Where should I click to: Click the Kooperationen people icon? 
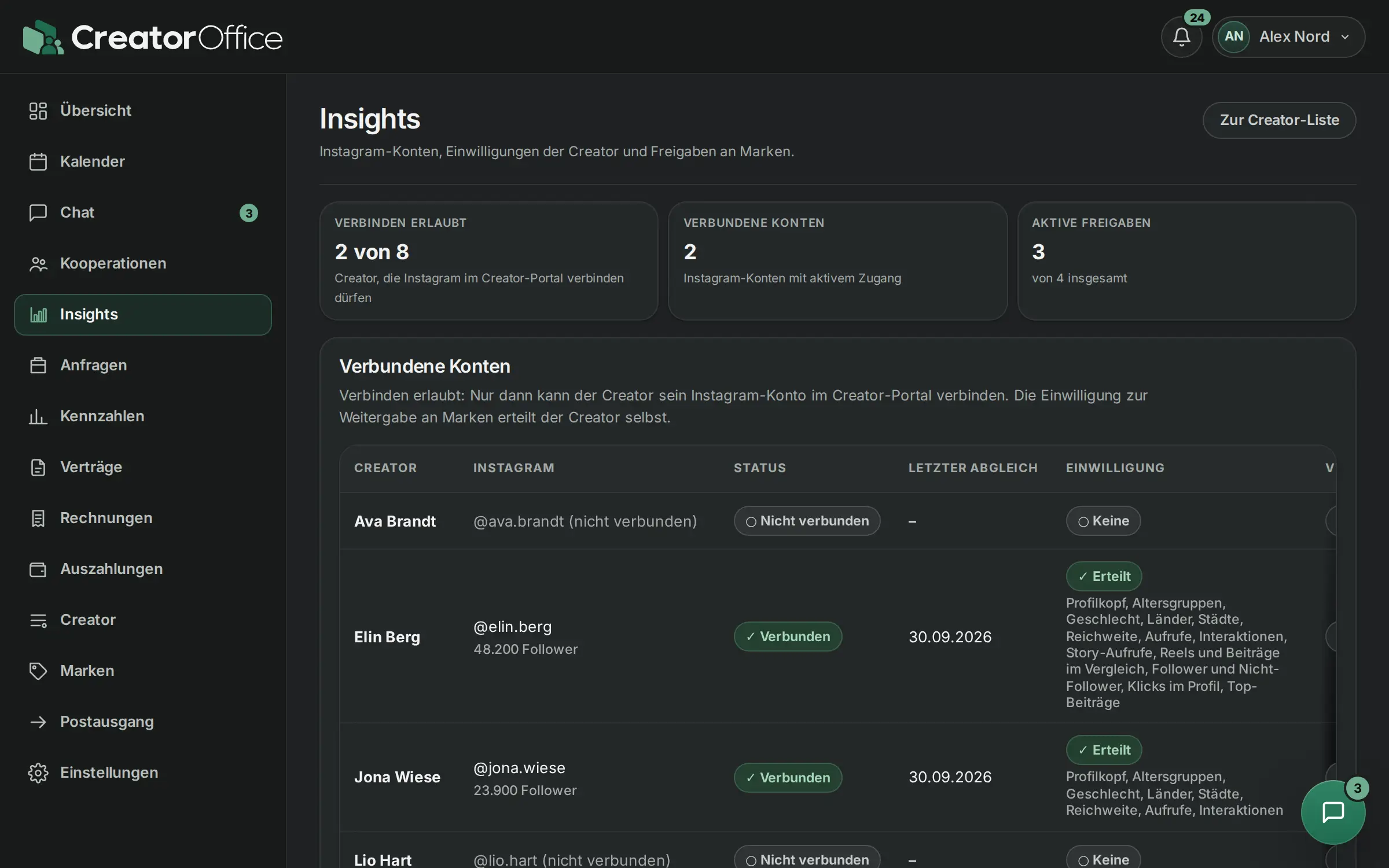point(38,263)
